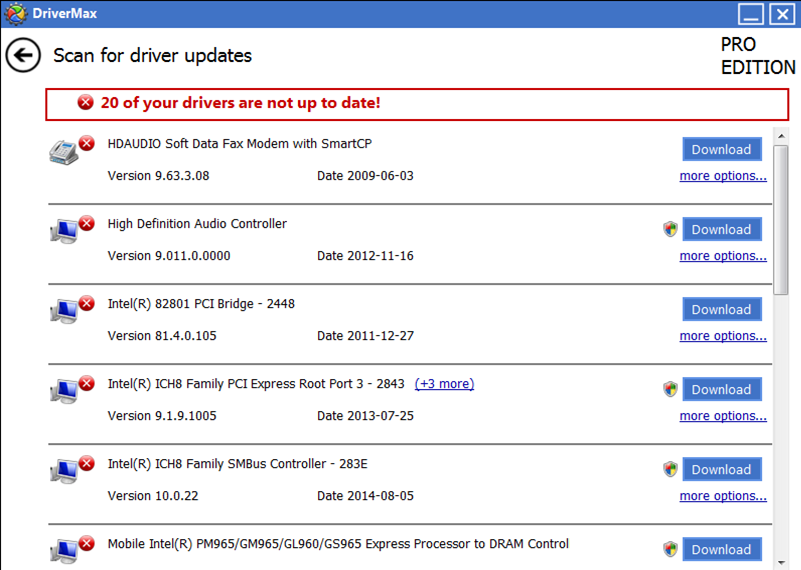Screen dimensions: 801x570
Task: Click 'Date 2009-06-03' text
Action: [365, 176]
